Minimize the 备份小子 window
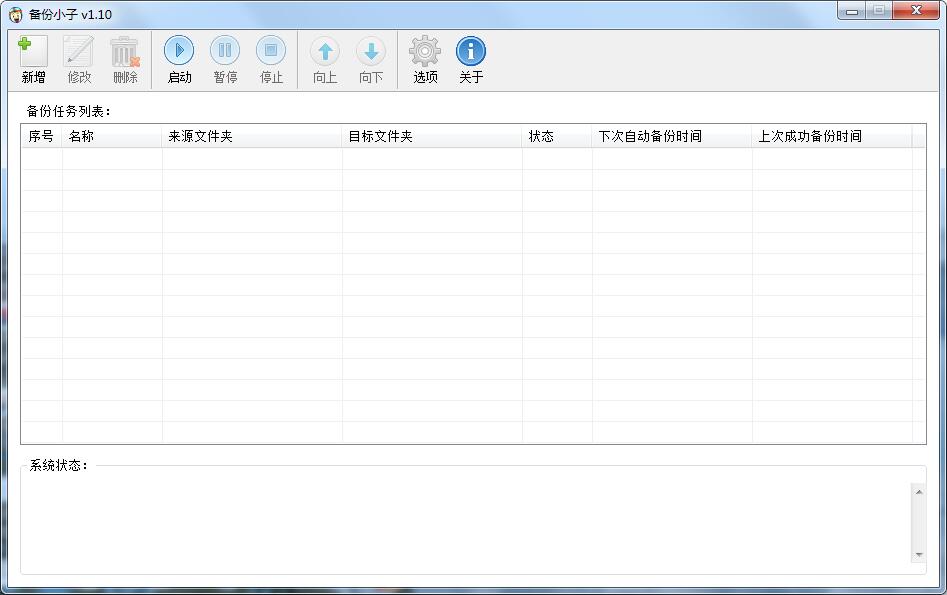Image resolution: width=947 pixels, height=595 pixels. tap(852, 11)
